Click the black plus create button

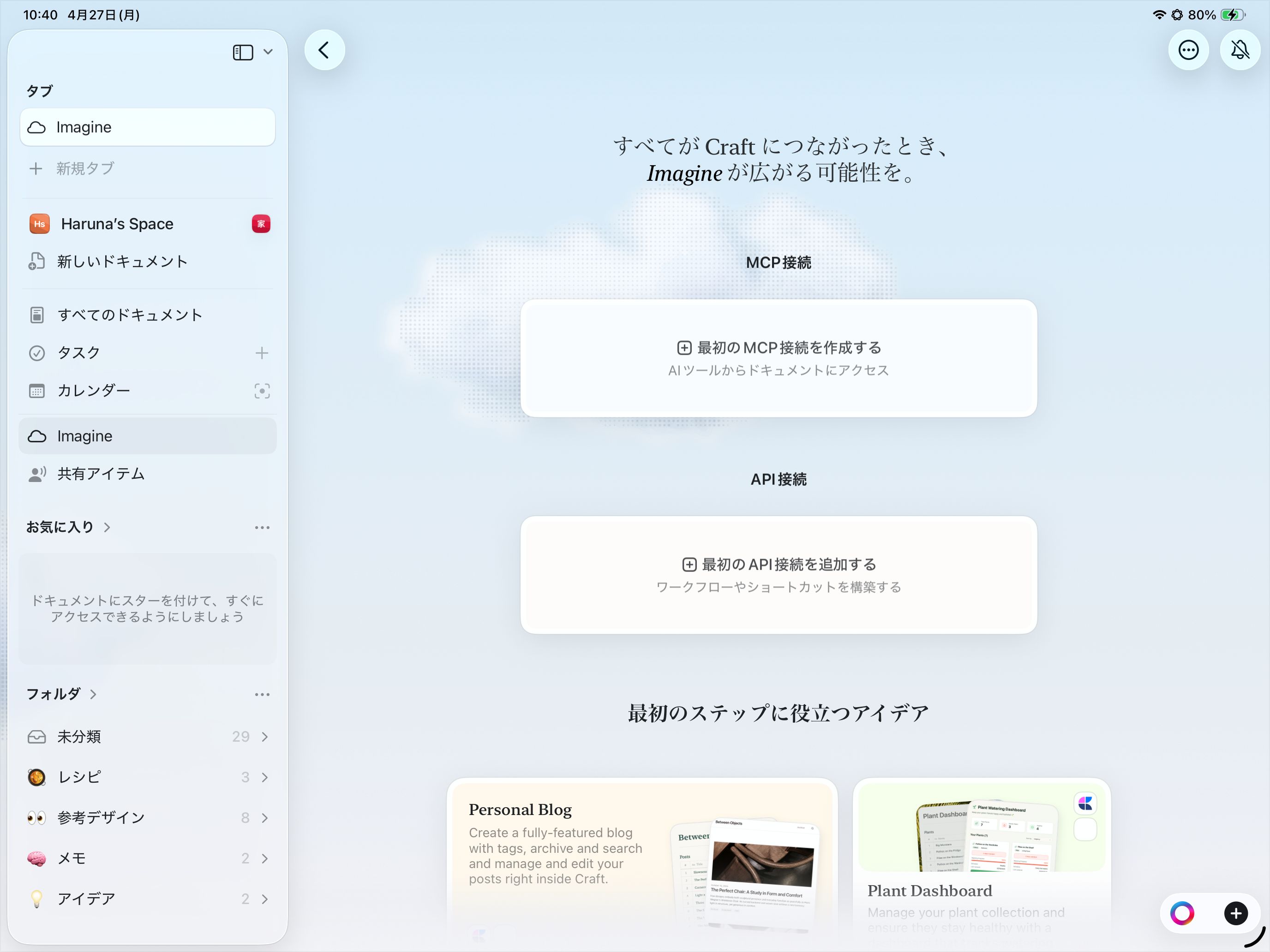[1235, 914]
